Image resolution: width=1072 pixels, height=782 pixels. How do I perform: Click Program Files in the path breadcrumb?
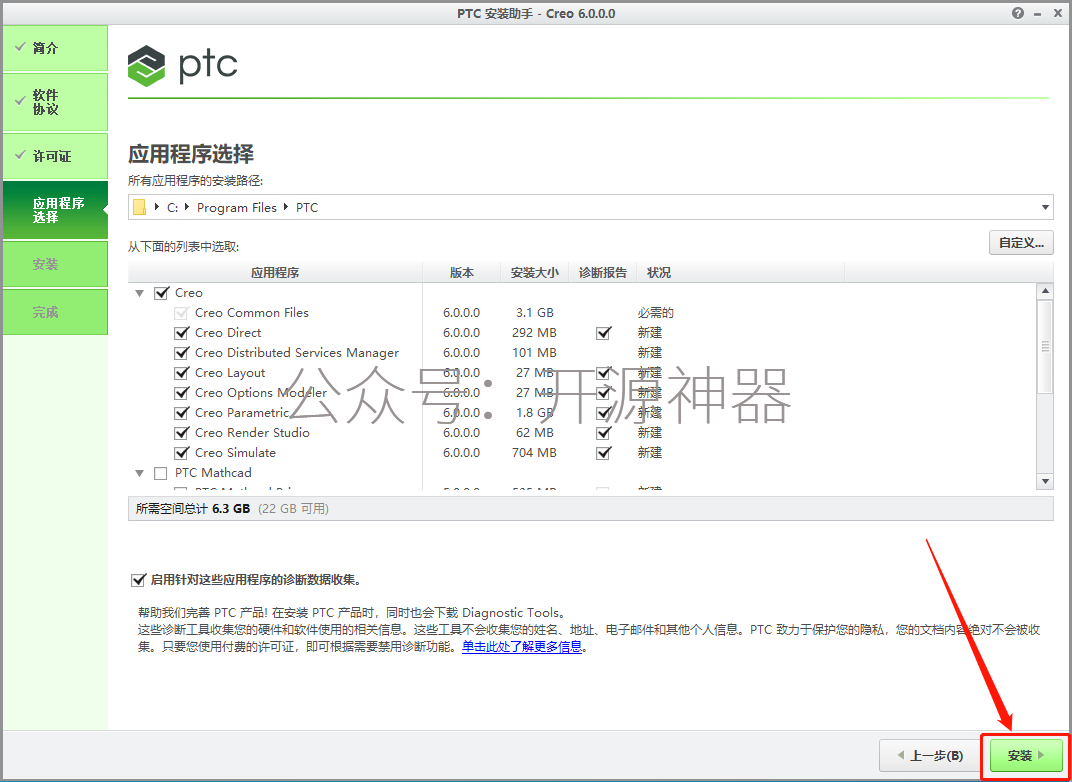click(x=237, y=208)
